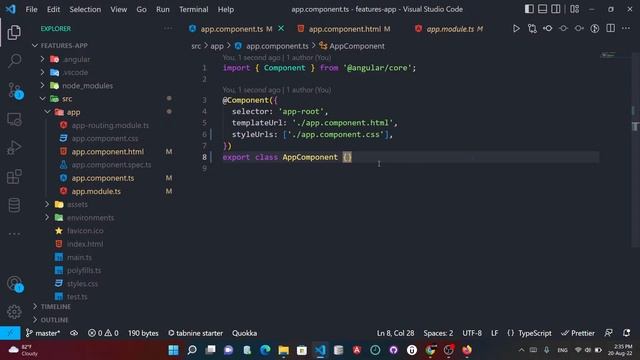The height and width of the screenshot is (360, 640).
Task: Open the Explorer view in activity bar
Action: point(14,32)
